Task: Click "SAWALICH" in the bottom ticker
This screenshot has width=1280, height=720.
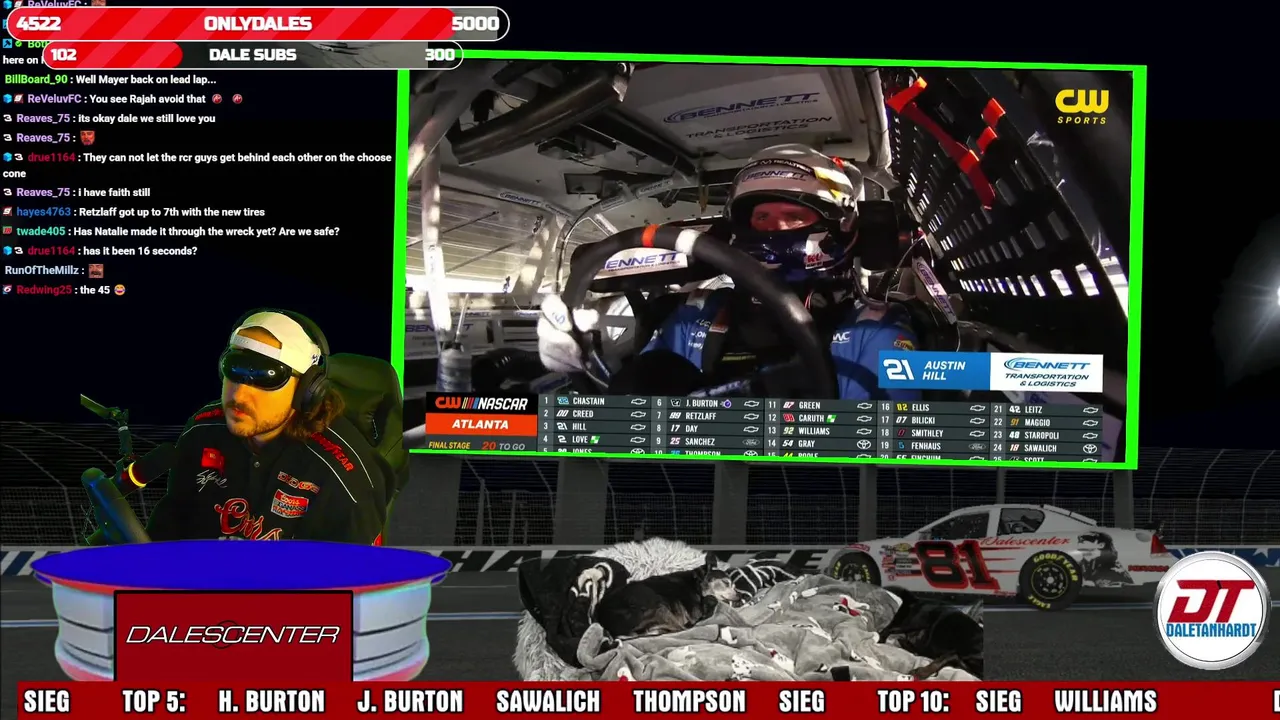Action: tap(548, 702)
